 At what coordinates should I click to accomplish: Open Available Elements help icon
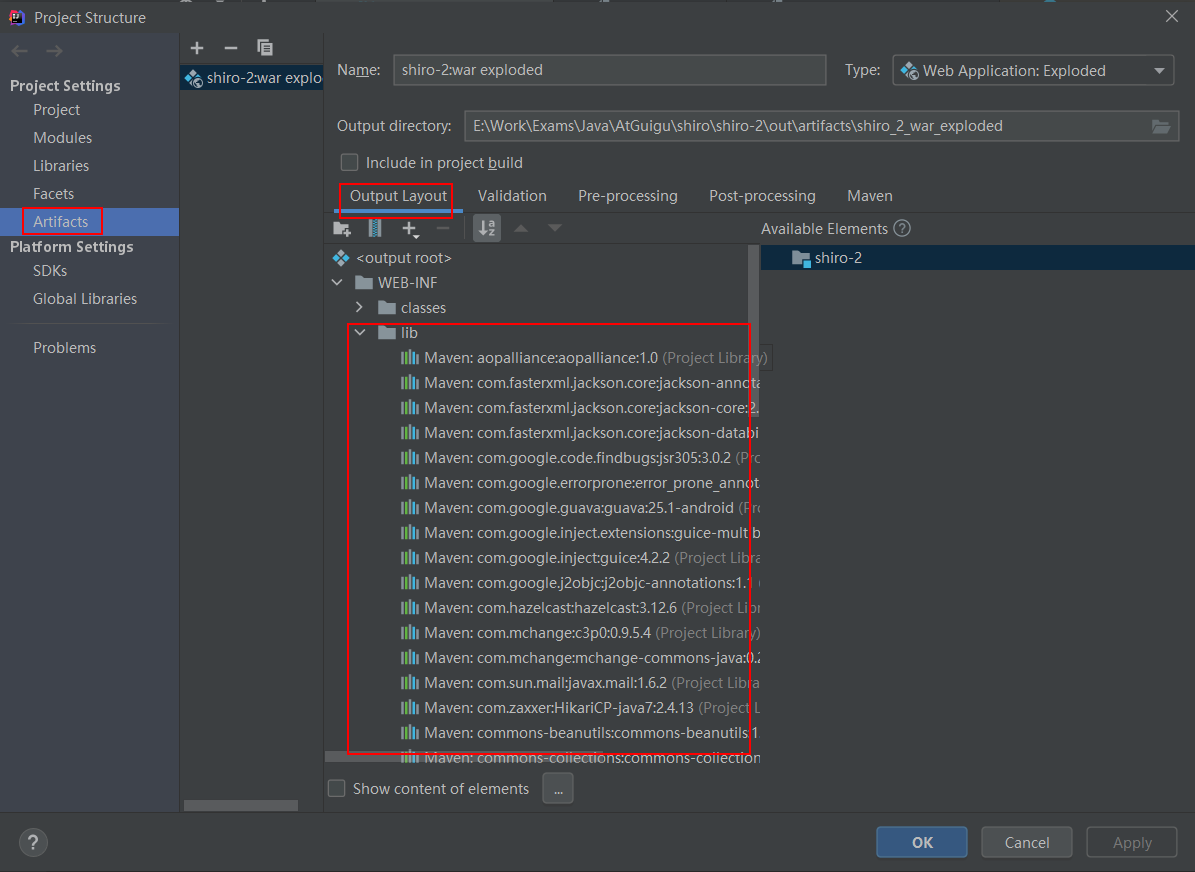902,228
